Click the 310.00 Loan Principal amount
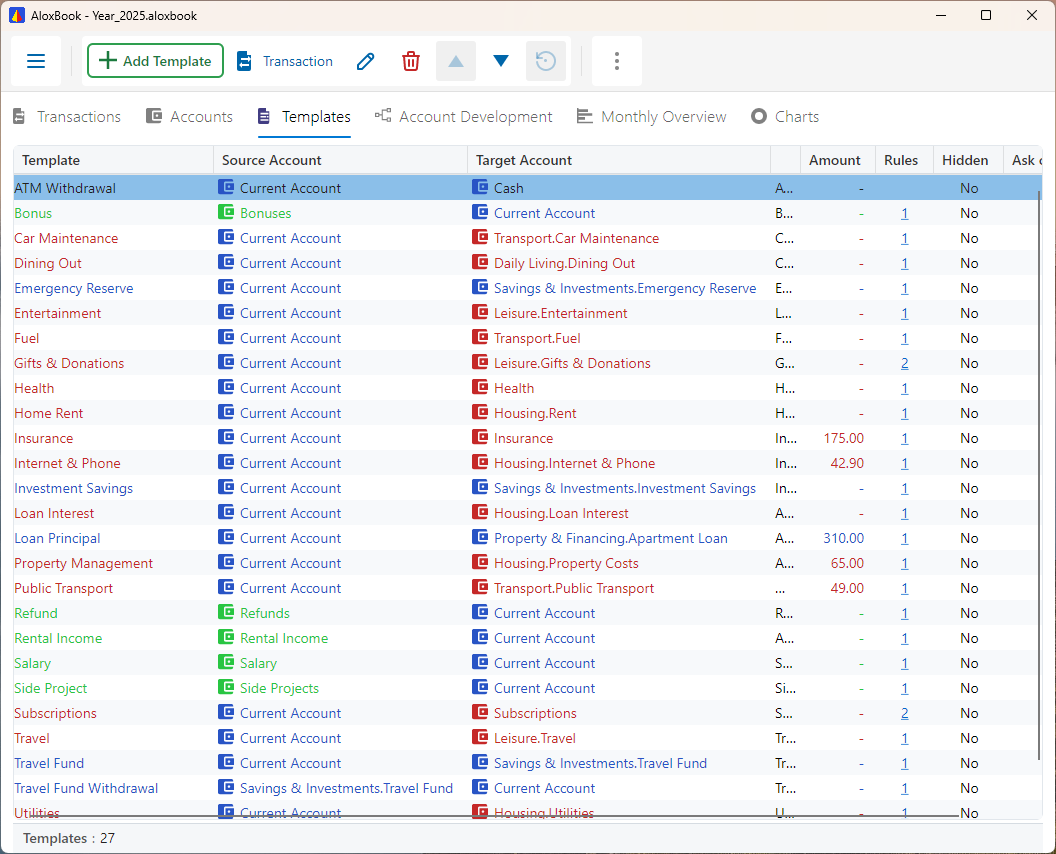1056x854 pixels. click(x=843, y=539)
